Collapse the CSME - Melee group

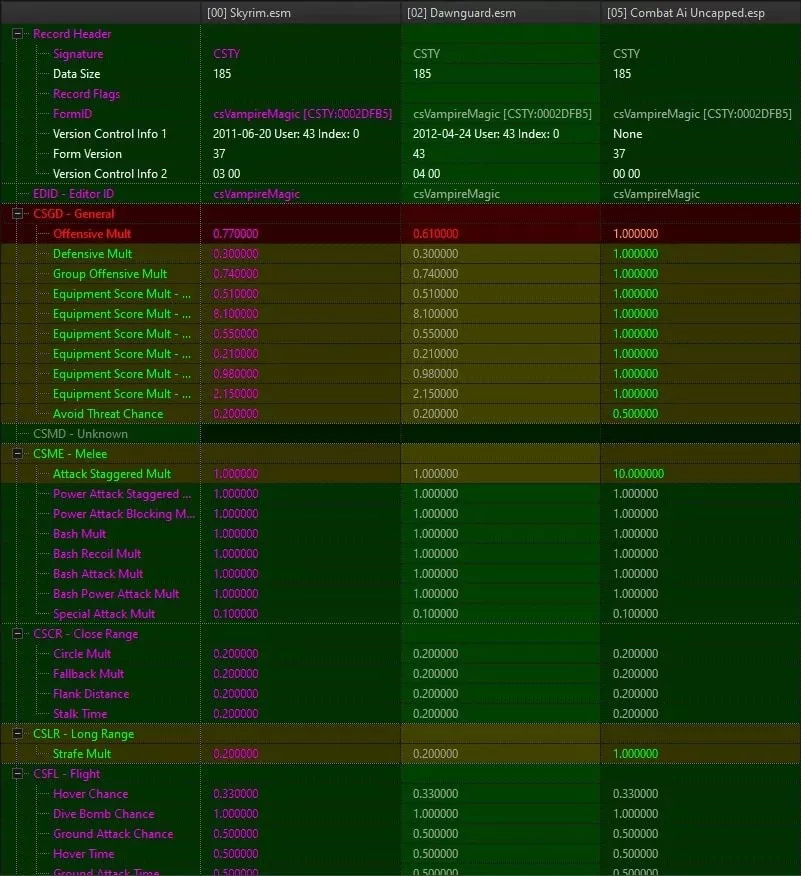[x=17, y=454]
